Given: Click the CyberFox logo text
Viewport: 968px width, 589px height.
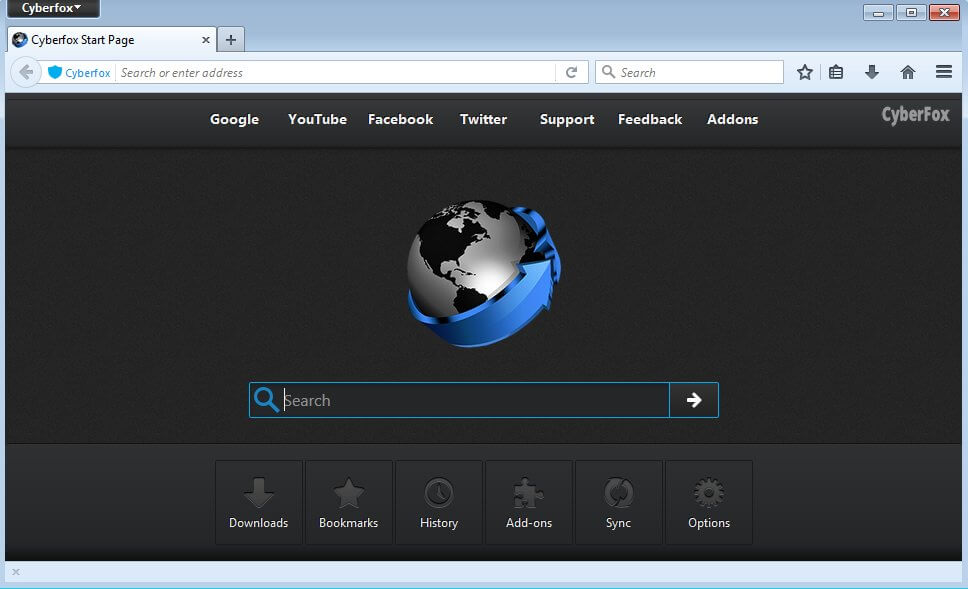Looking at the screenshot, I should point(916,115).
